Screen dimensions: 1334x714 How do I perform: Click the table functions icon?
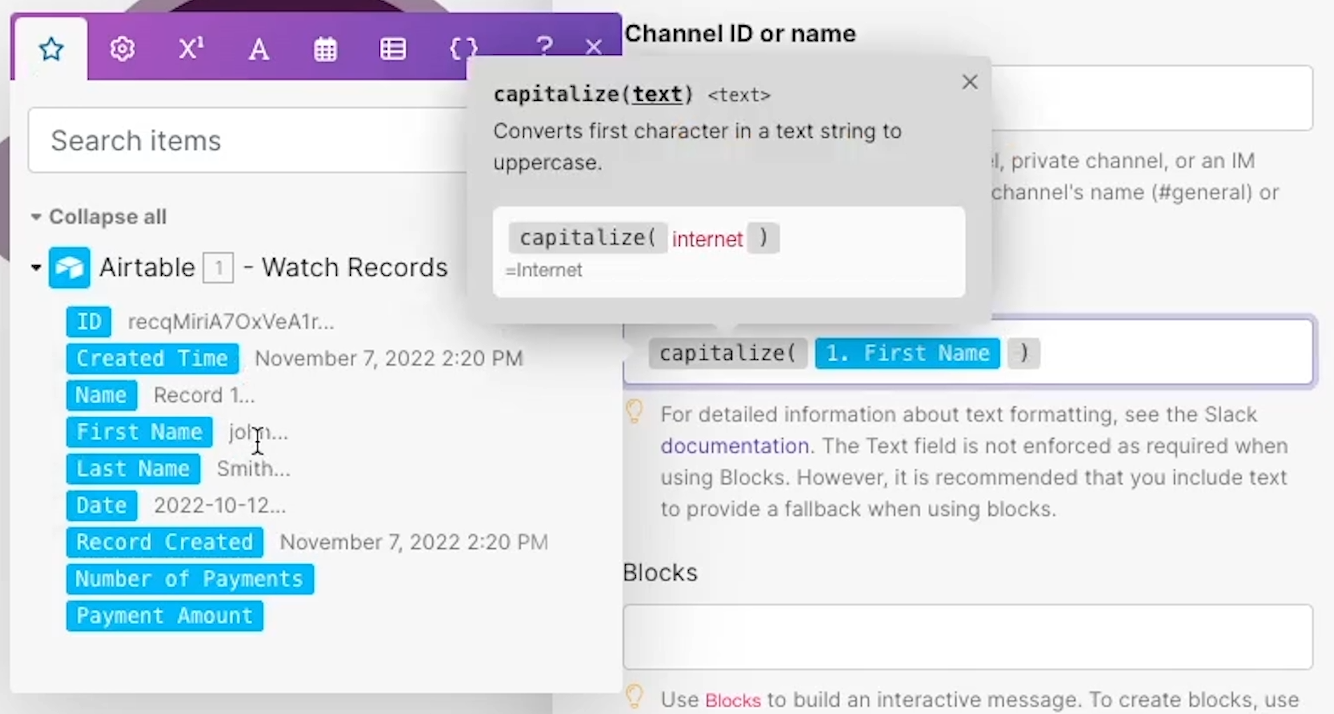[392, 48]
